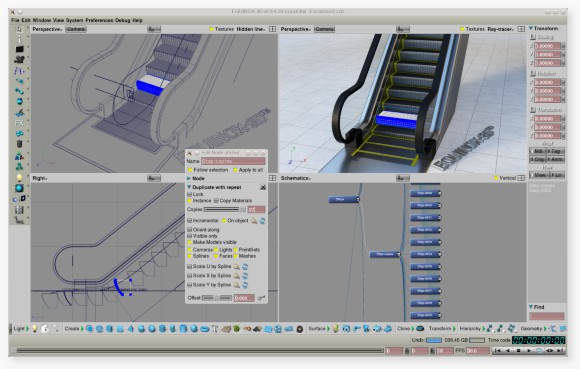
Task: Click the Offset slider
Action: tap(217, 298)
